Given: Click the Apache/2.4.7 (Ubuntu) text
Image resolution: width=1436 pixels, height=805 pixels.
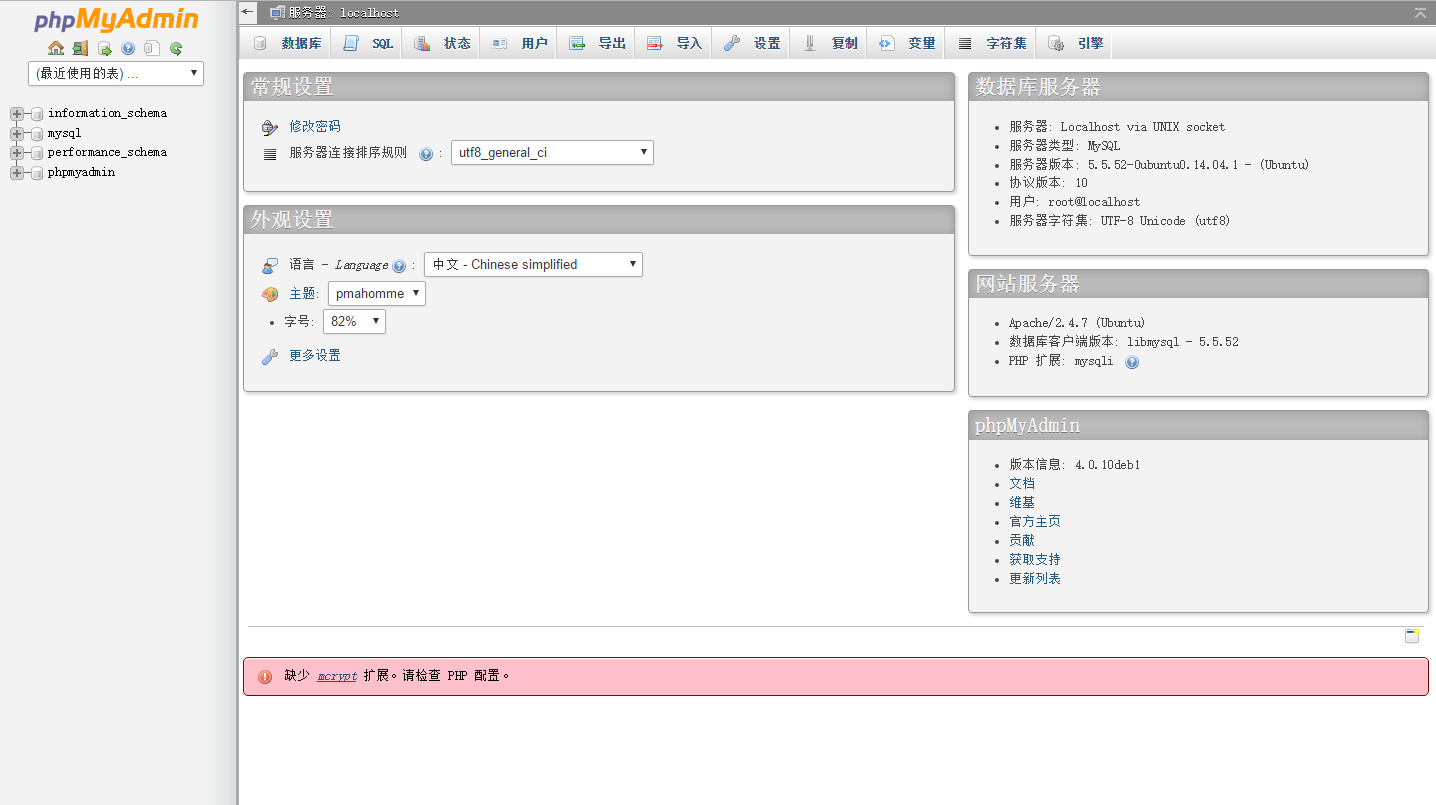Looking at the screenshot, I should coord(1077,323).
